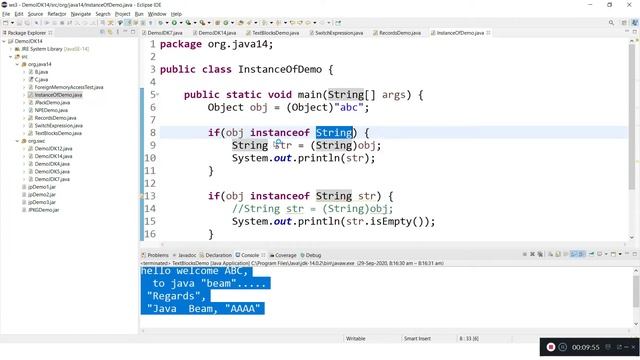Click the New file toolbar icon
Image resolution: width=640 pixels, height=360 pixels.
click(x=6, y=23)
